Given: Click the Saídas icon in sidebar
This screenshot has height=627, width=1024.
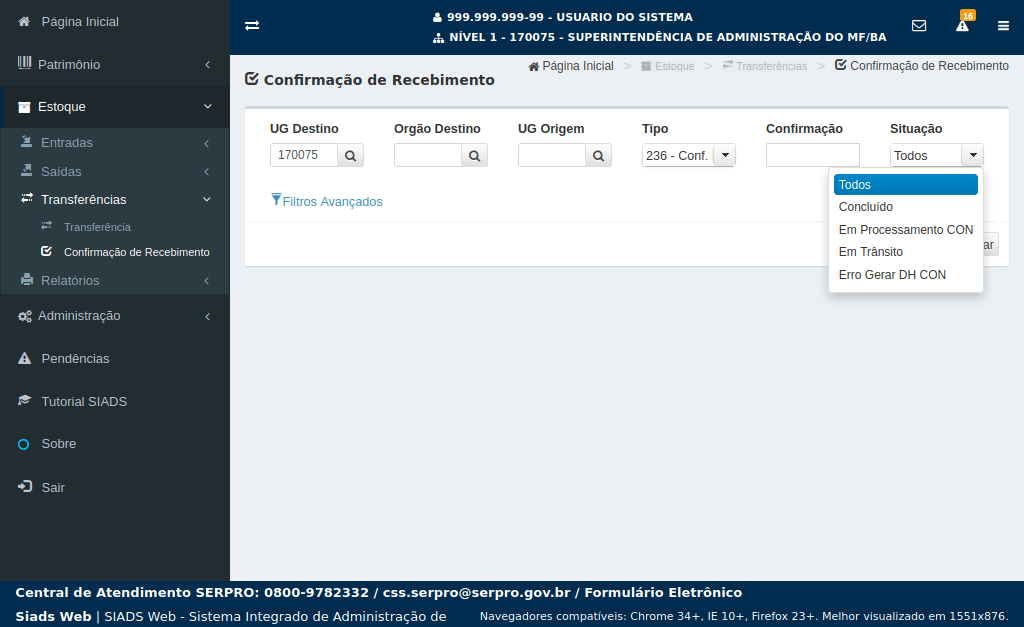Looking at the screenshot, I should [x=27, y=170].
